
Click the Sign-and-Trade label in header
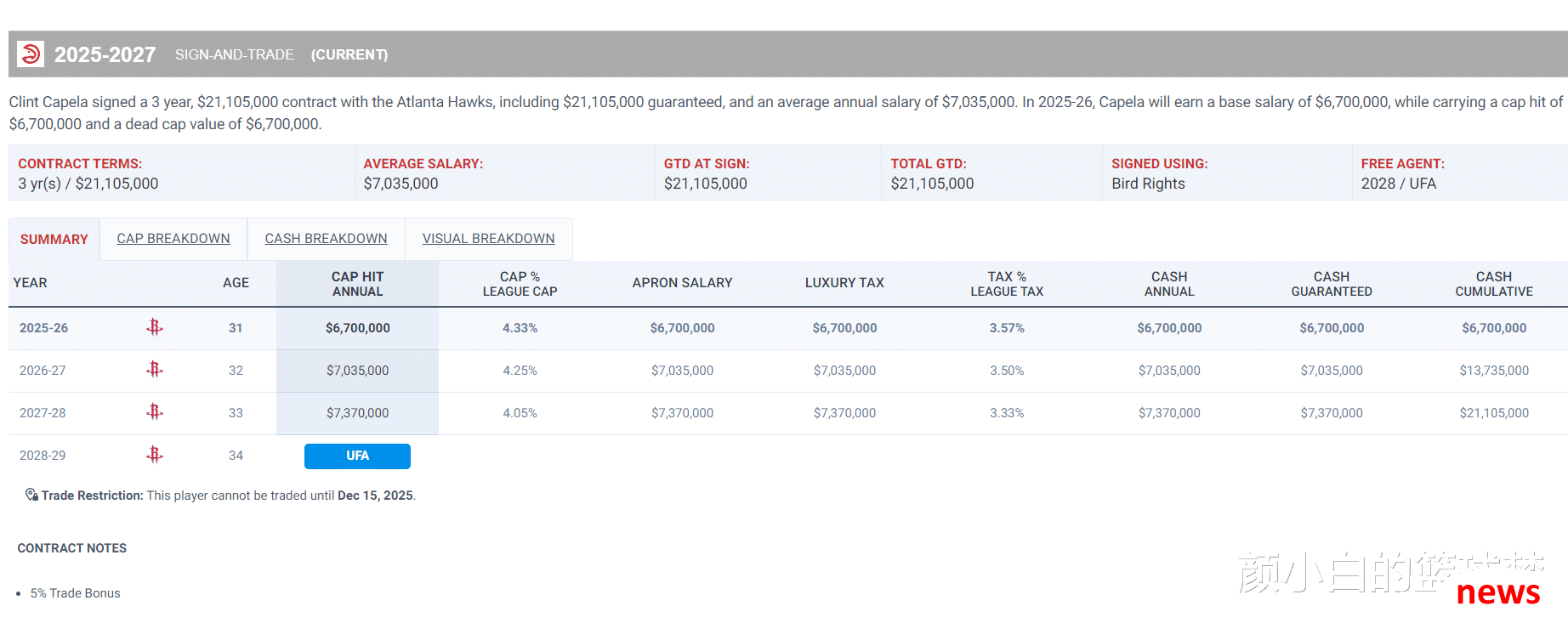coord(235,54)
